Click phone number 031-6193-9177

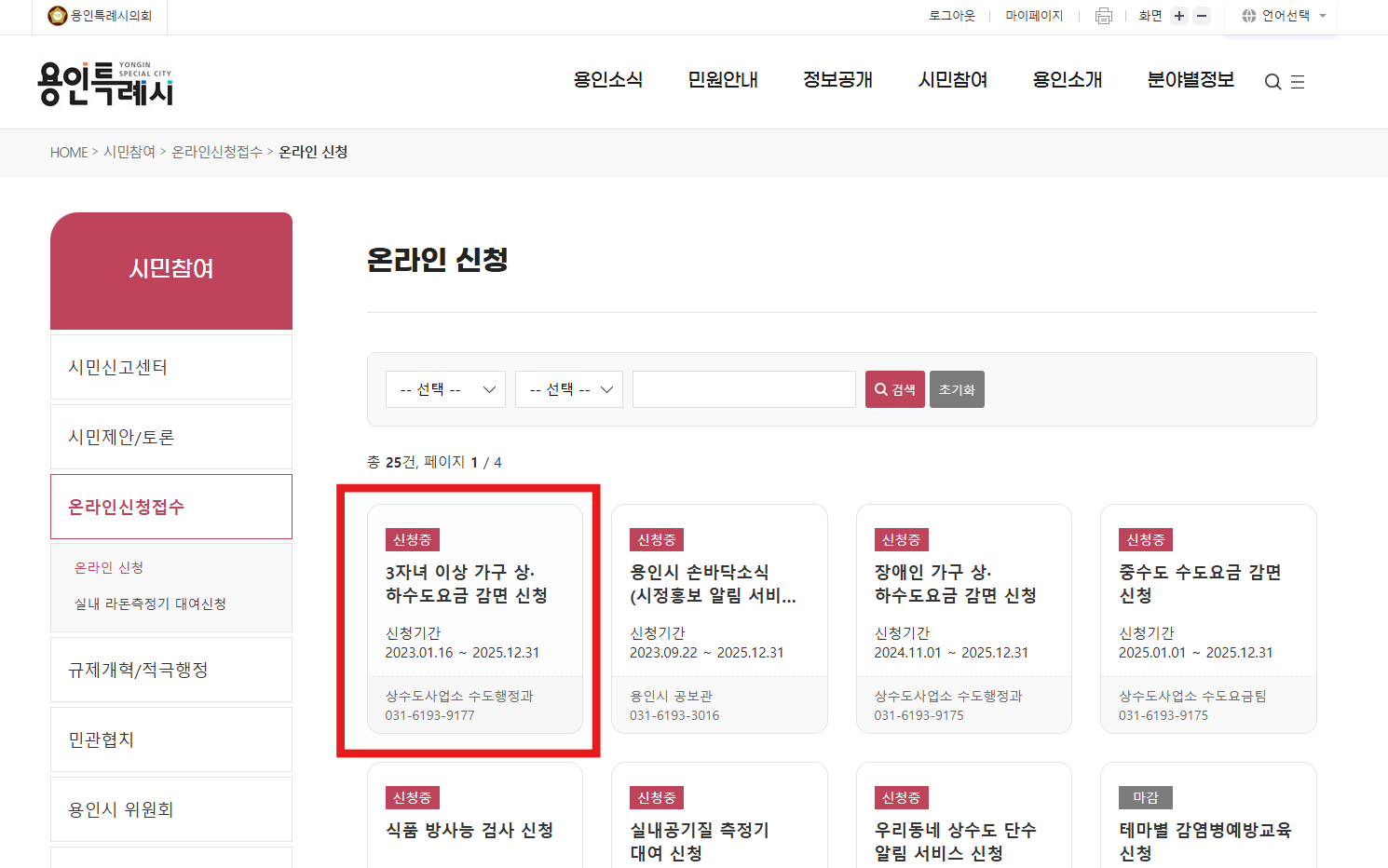pos(430,715)
